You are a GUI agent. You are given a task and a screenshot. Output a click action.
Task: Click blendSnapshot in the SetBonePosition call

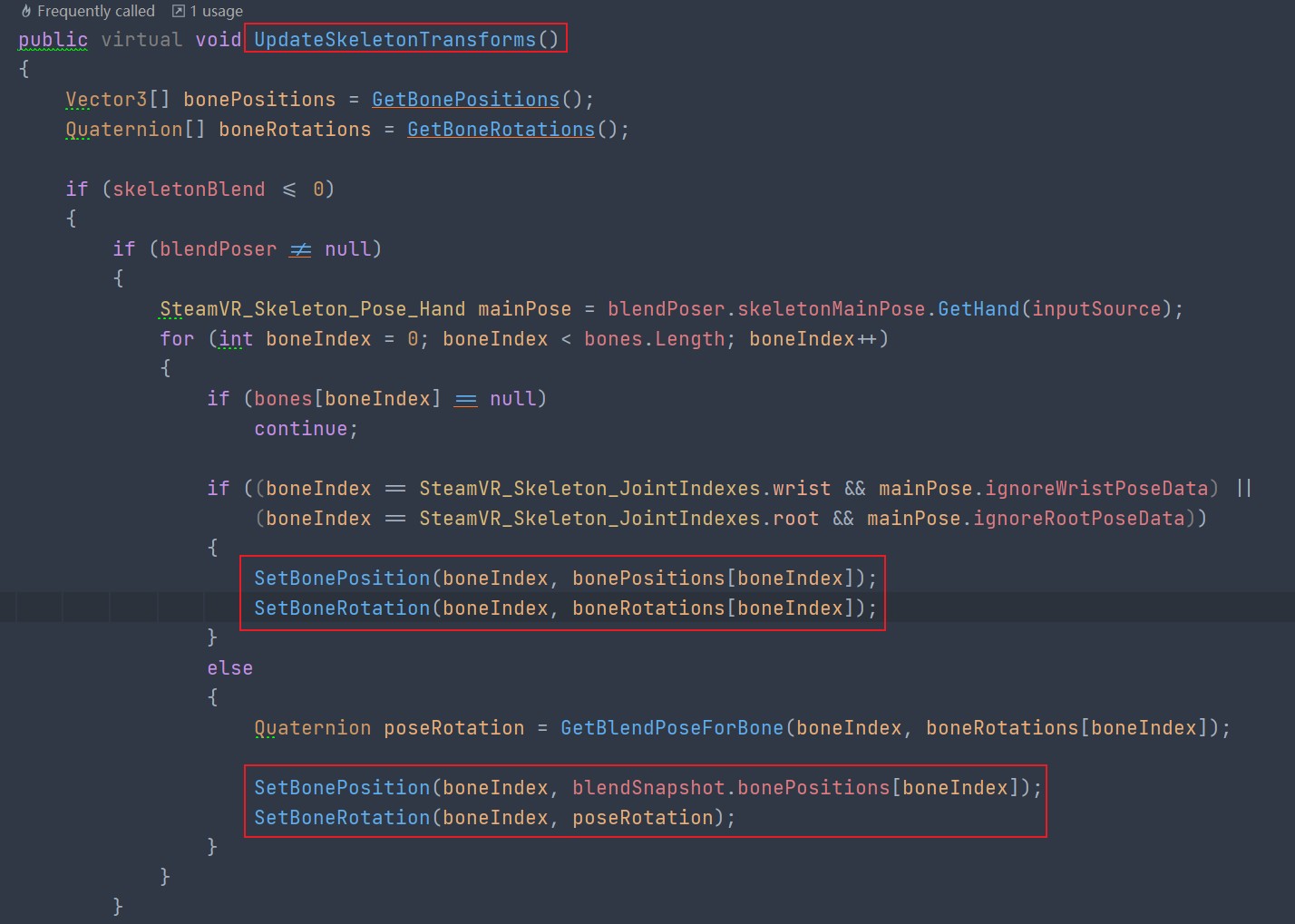[x=648, y=787]
